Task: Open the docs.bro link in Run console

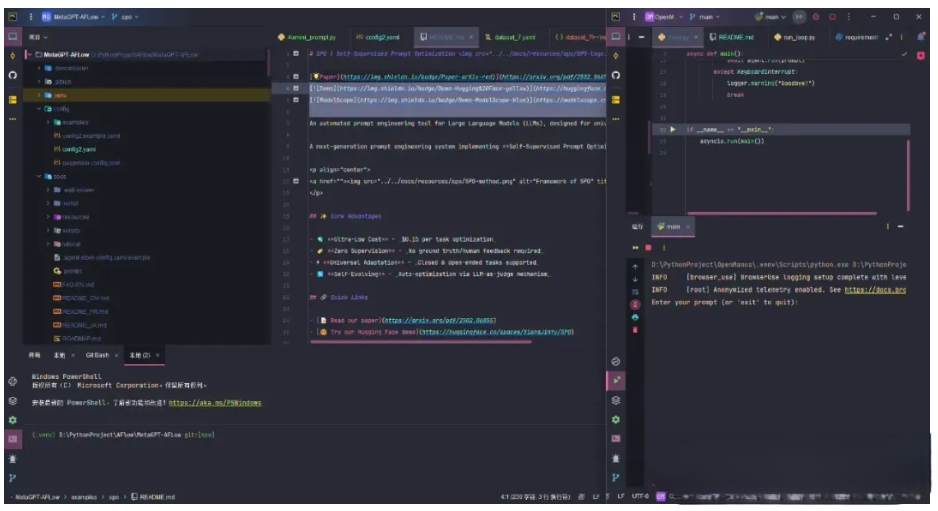Action: (875, 290)
